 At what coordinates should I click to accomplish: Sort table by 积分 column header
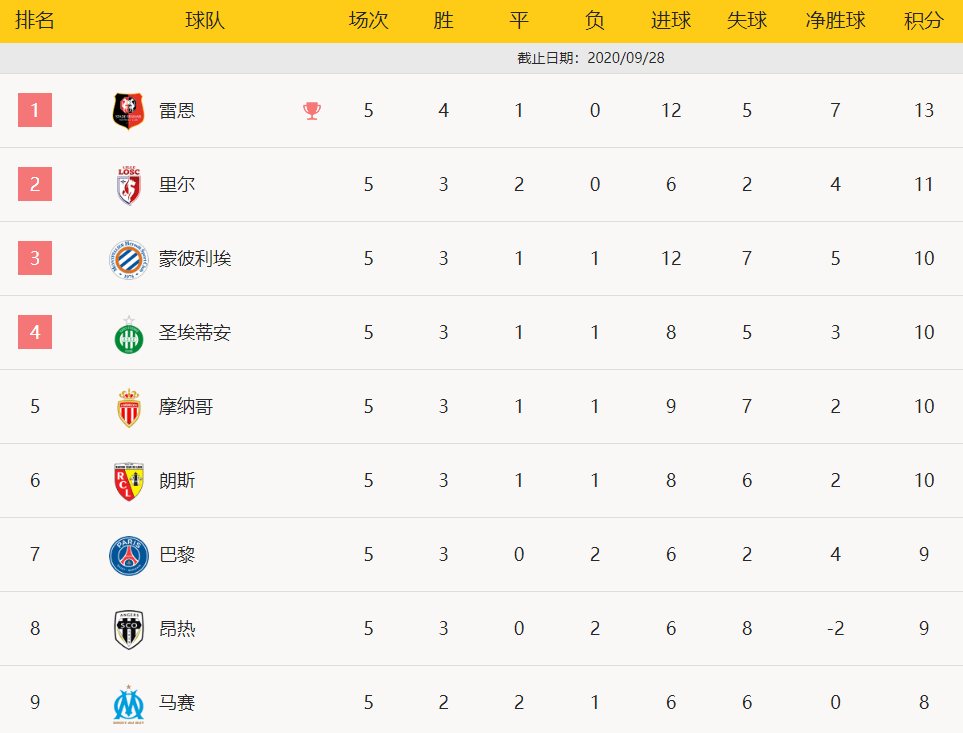[924, 20]
